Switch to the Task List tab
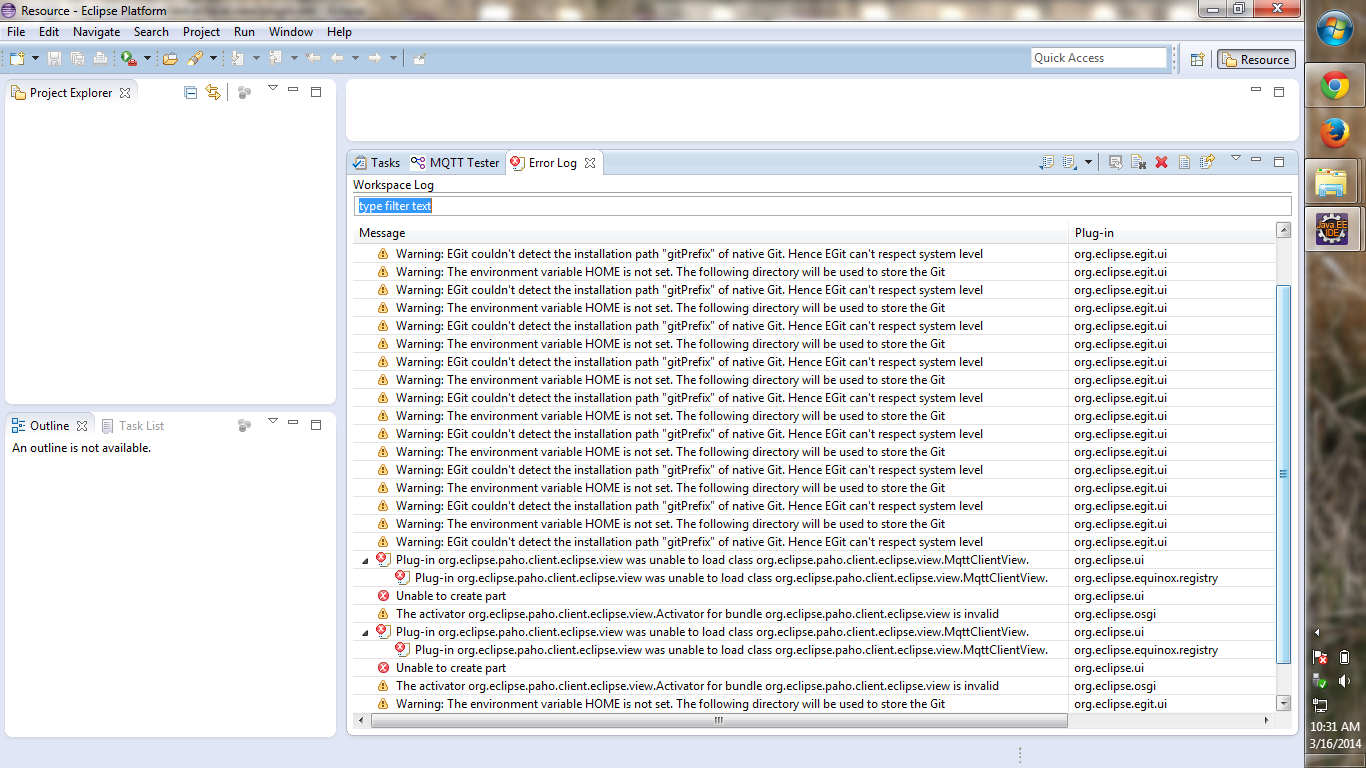The height and width of the screenshot is (768, 1366). point(133,426)
